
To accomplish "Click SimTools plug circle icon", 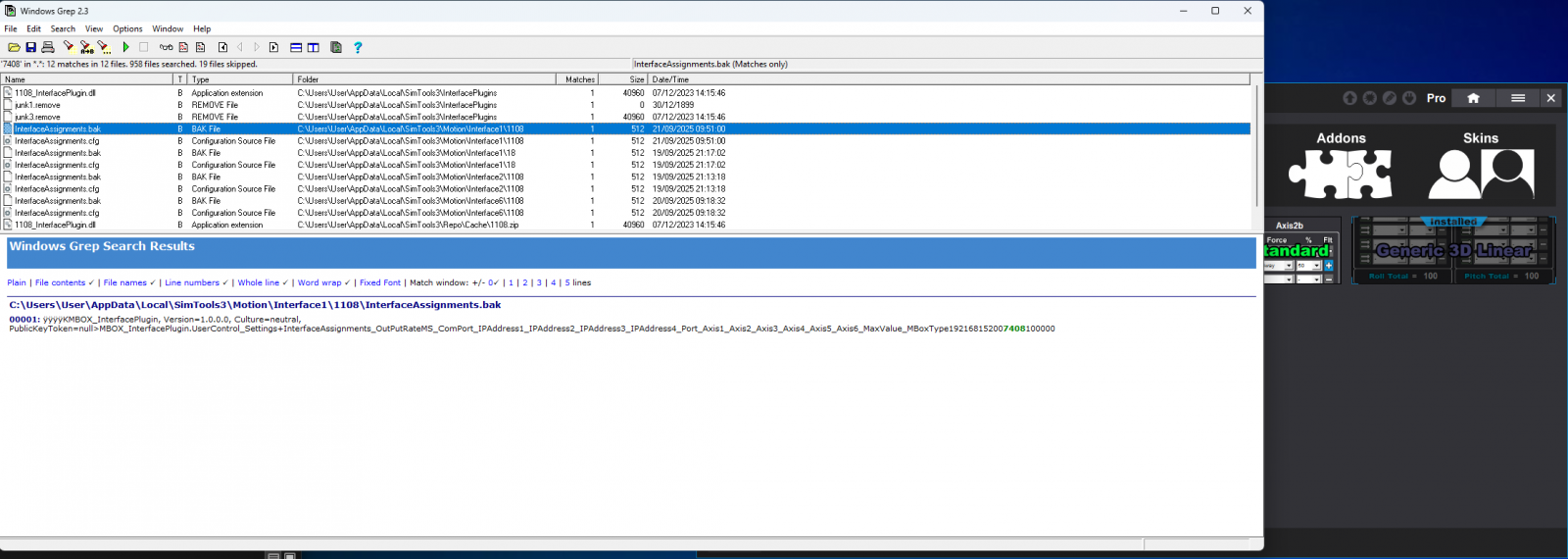I will pyautogui.click(x=1408, y=98).
